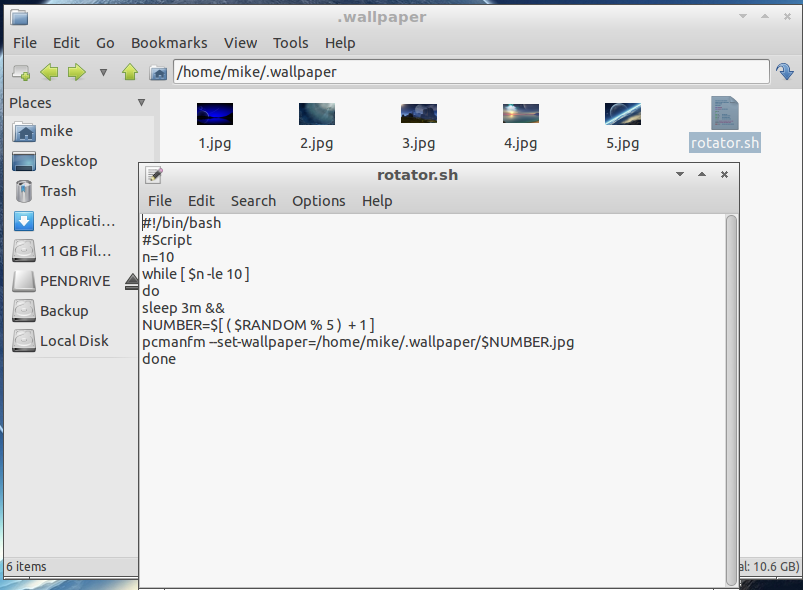Click the folder icon in file manager title bar

click(x=19, y=17)
